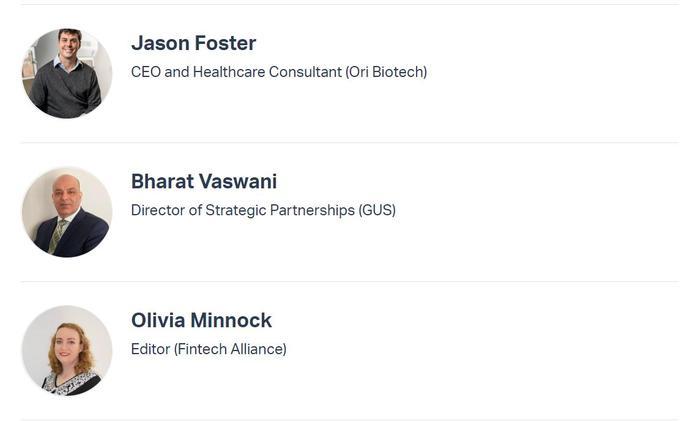Select the '(GUS)' organization text

pyautogui.click(x=377, y=210)
